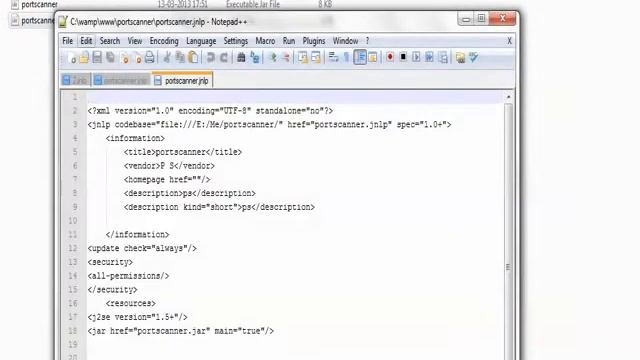Screen dimensions: 640x360
Task: Close the document with menu bar X
Action: pyautogui.click(x=509, y=41)
